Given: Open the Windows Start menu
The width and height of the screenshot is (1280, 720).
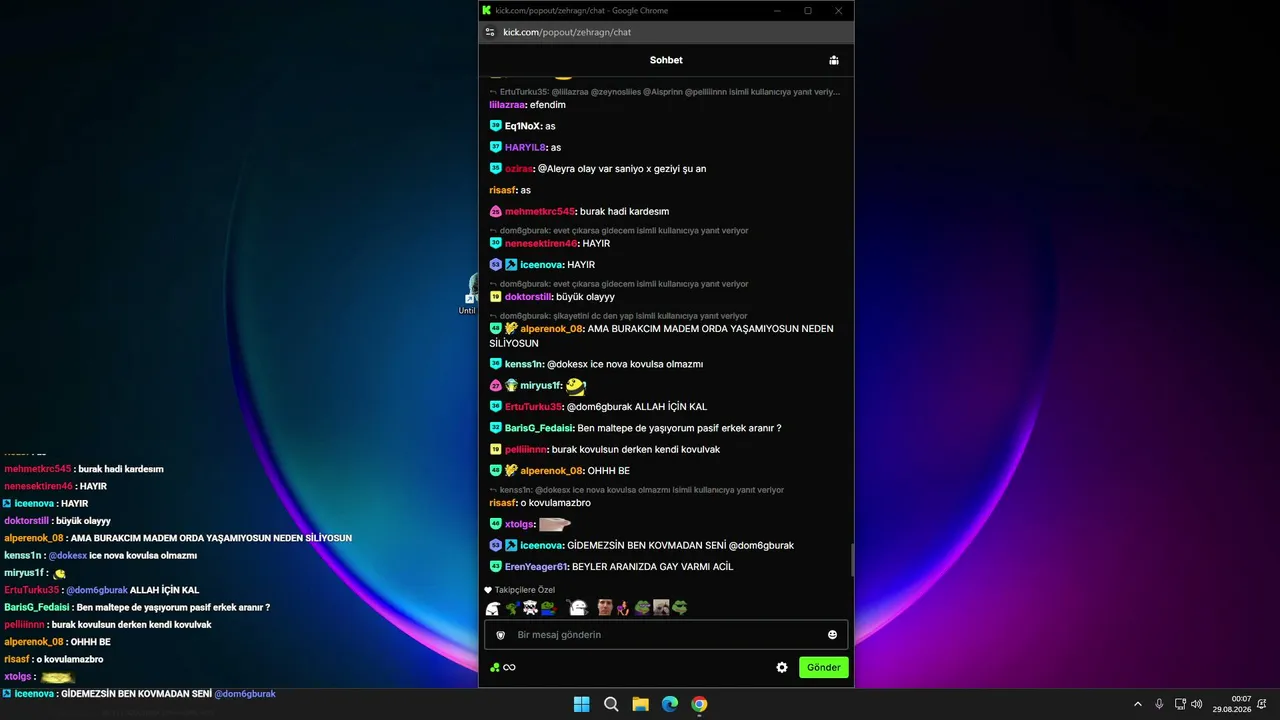Looking at the screenshot, I should point(581,704).
